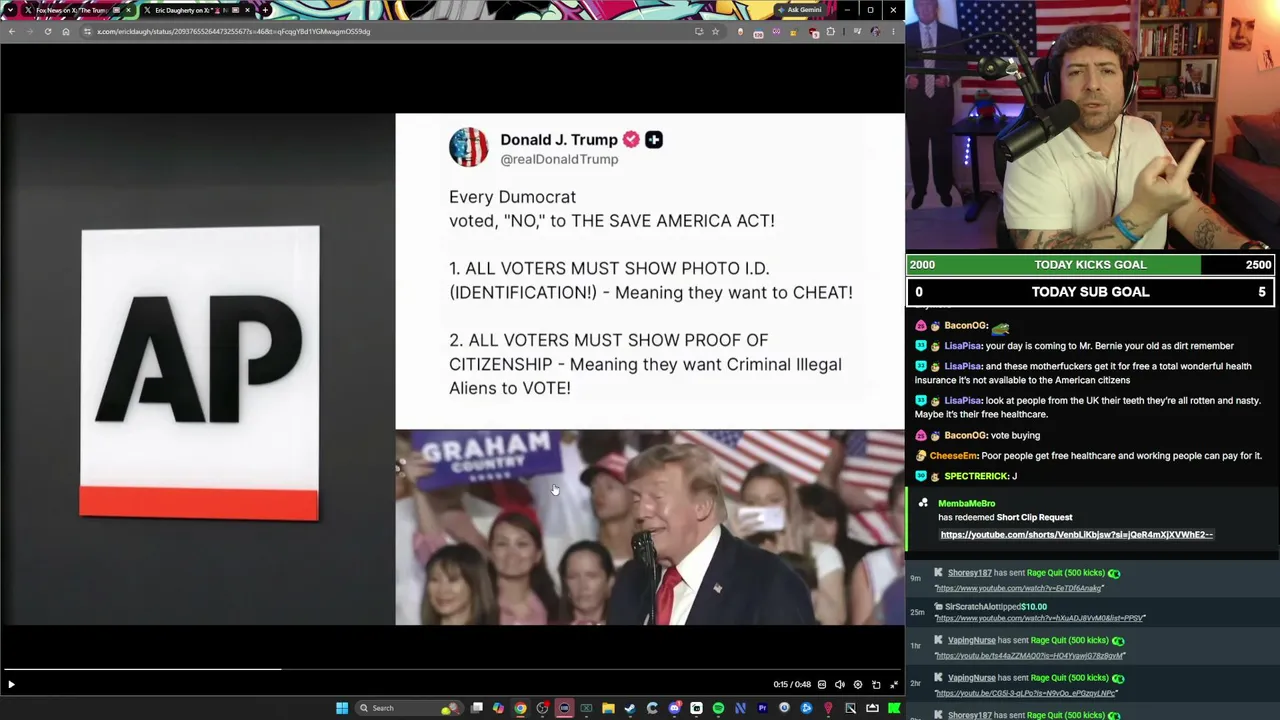Open the @realDonaldTrump handle
This screenshot has width=1280, height=720.
tap(559, 160)
